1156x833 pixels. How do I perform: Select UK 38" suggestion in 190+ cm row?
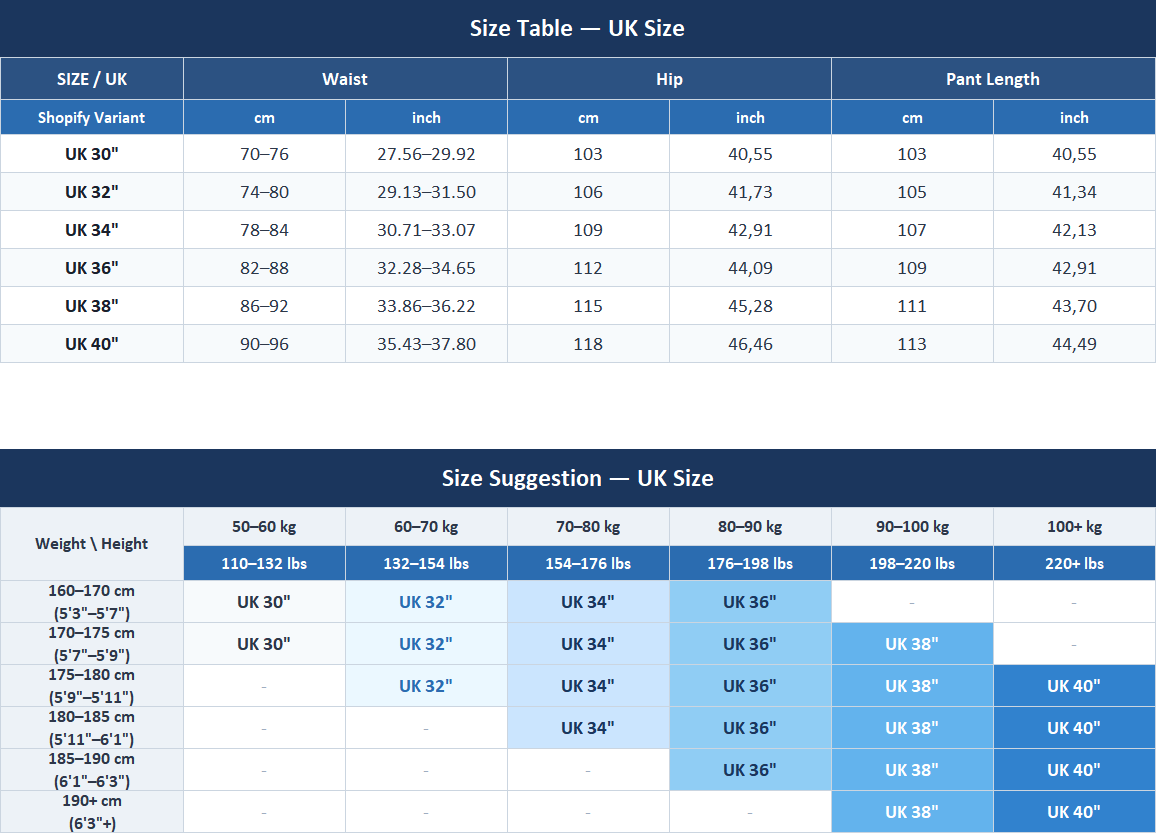tap(912, 812)
